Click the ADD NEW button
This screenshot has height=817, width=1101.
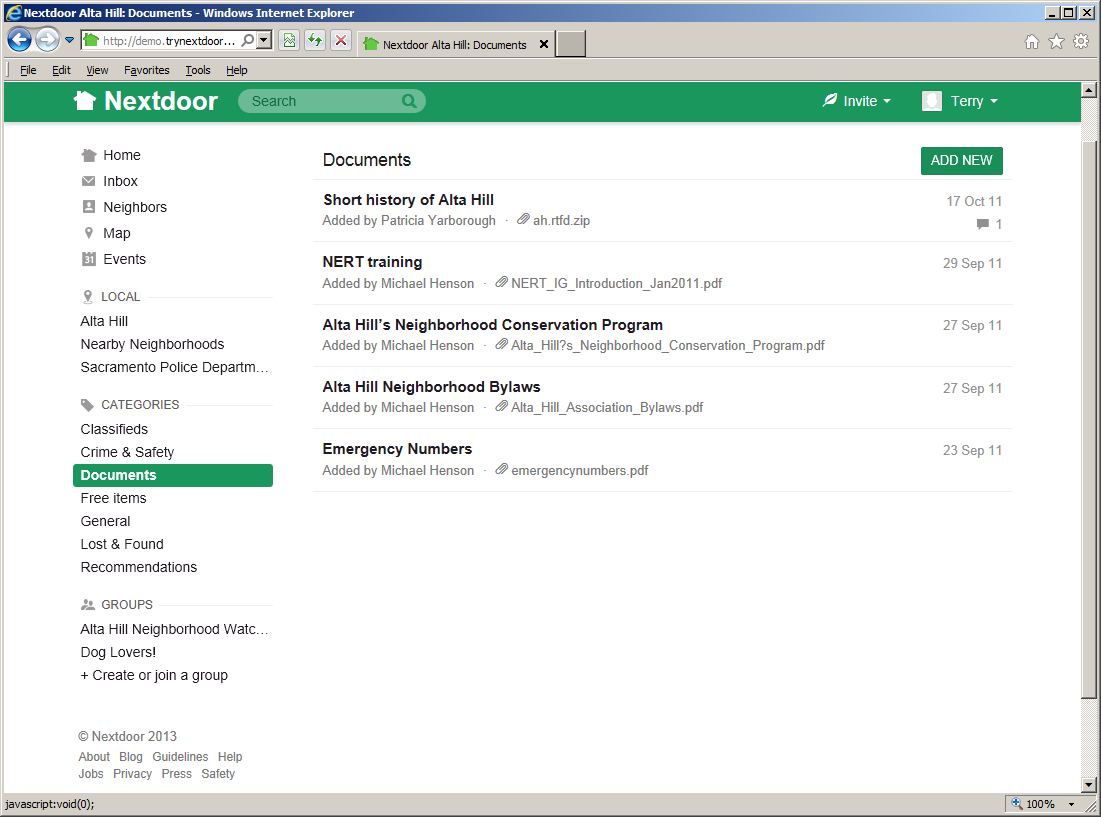point(961,160)
